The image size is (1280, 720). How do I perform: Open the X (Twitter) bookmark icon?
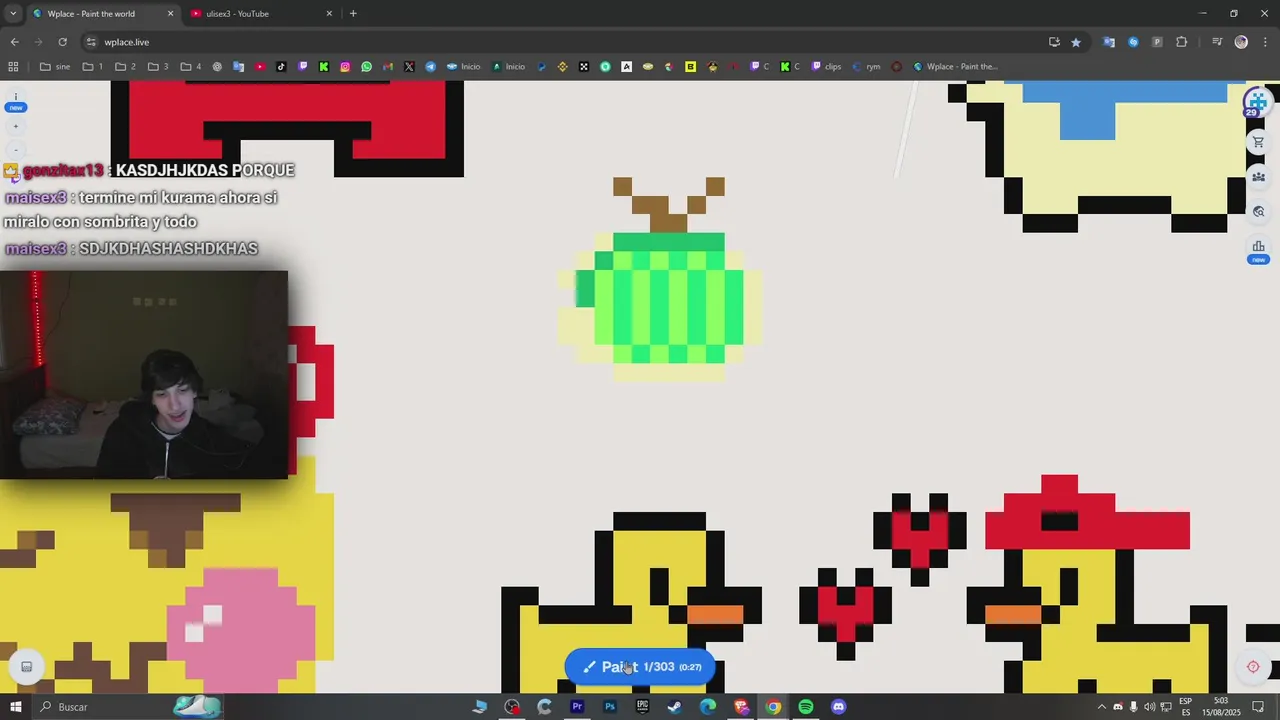point(409,67)
